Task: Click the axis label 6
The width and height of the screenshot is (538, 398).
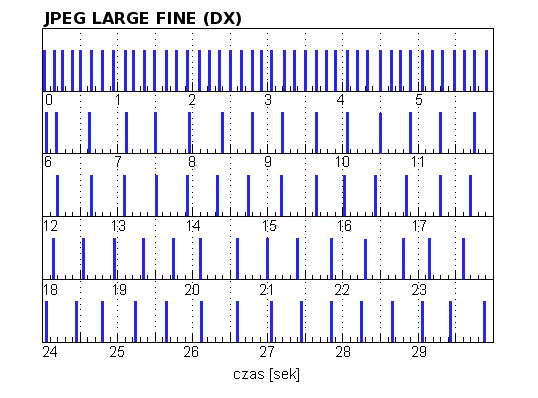Action: coord(48,162)
